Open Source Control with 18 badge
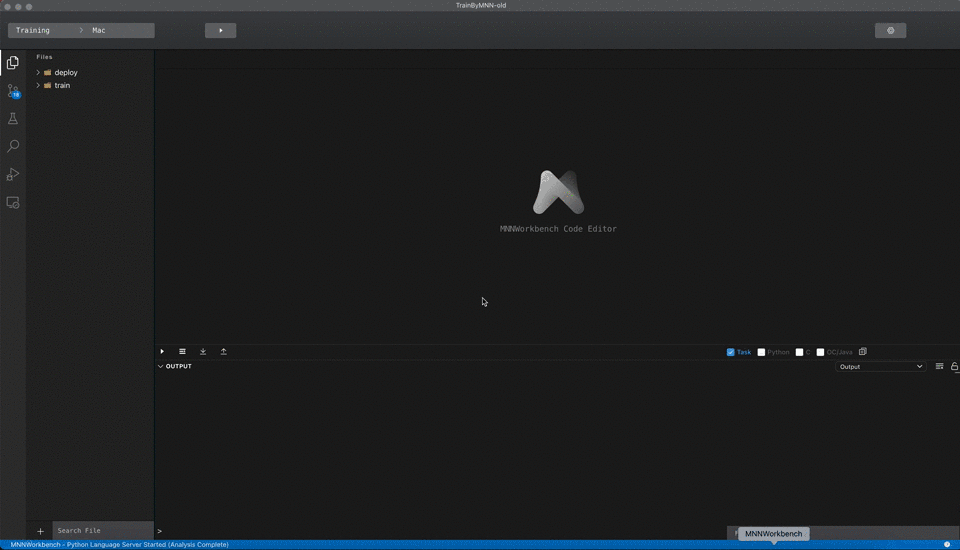The width and height of the screenshot is (960, 550). tap(13, 91)
